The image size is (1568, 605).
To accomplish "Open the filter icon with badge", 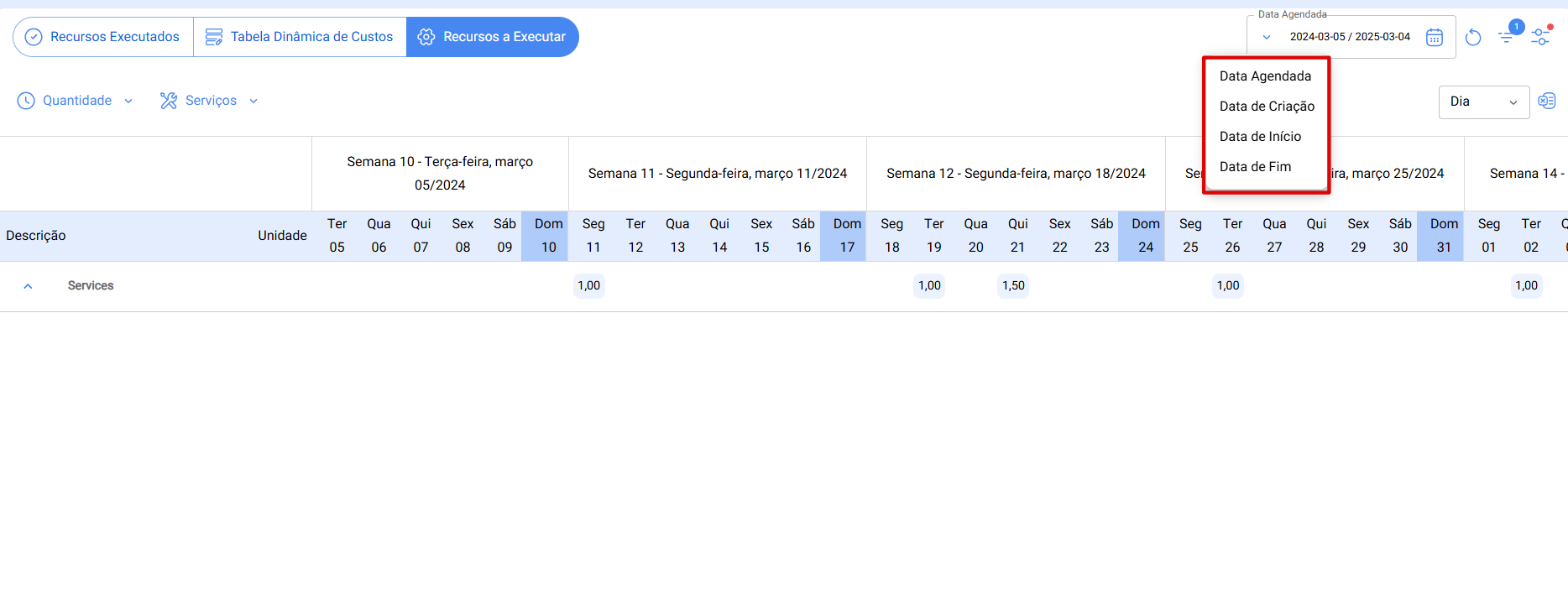I will tap(1508, 35).
